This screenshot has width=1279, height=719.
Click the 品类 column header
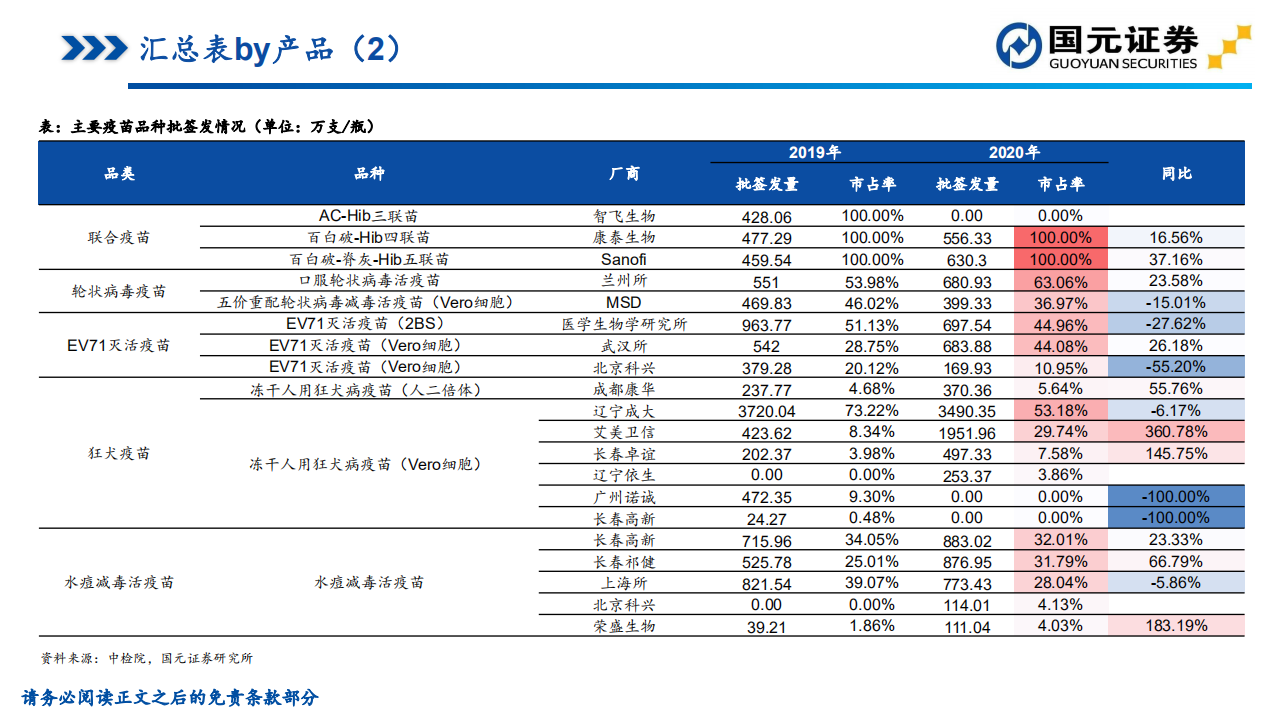coord(119,173)
